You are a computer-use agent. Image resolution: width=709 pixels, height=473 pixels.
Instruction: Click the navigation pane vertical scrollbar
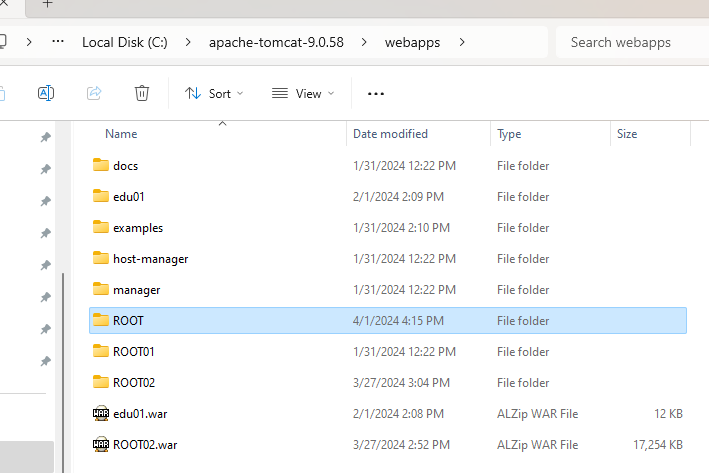(x=63, y=372)
